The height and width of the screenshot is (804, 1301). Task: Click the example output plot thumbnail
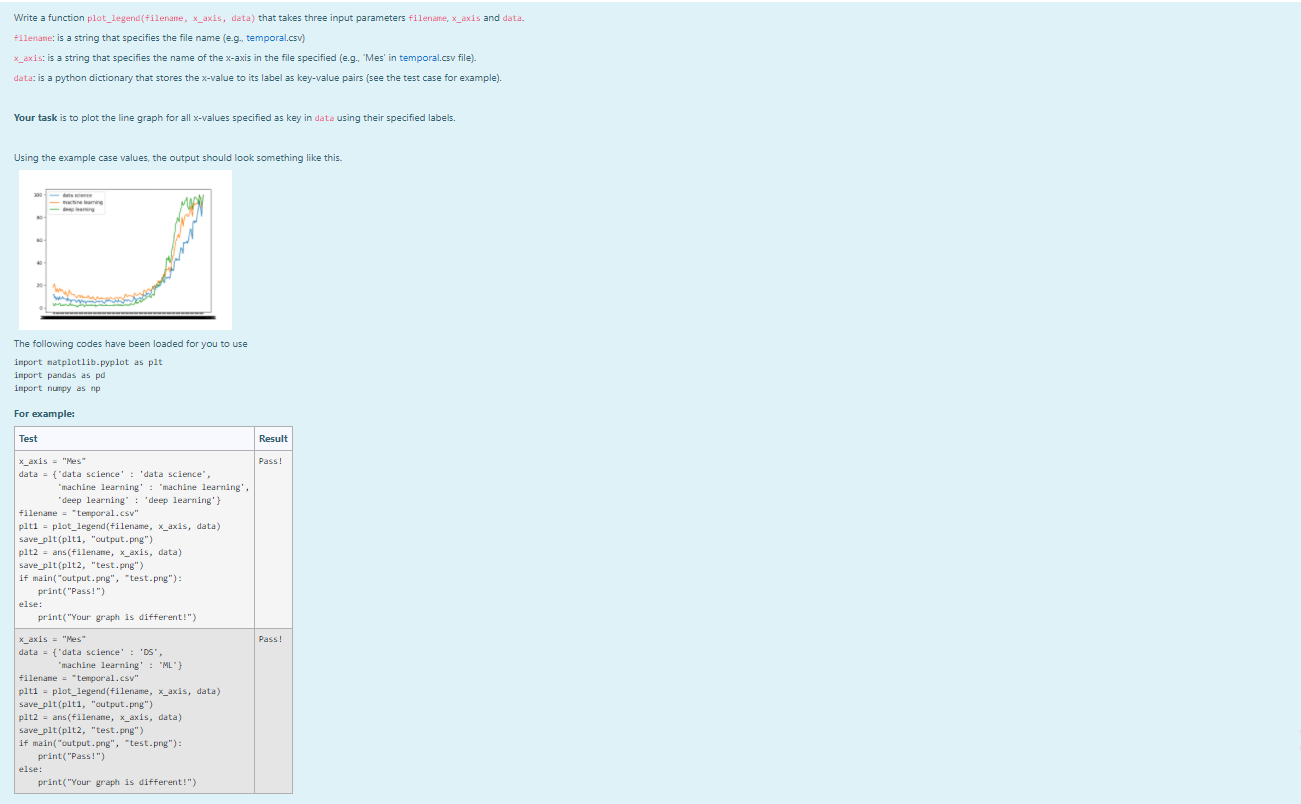coord(125,249)
